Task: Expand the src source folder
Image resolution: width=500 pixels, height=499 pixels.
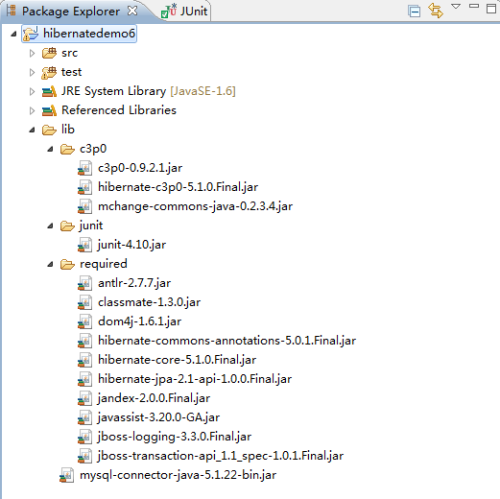Action: [32, 53]
